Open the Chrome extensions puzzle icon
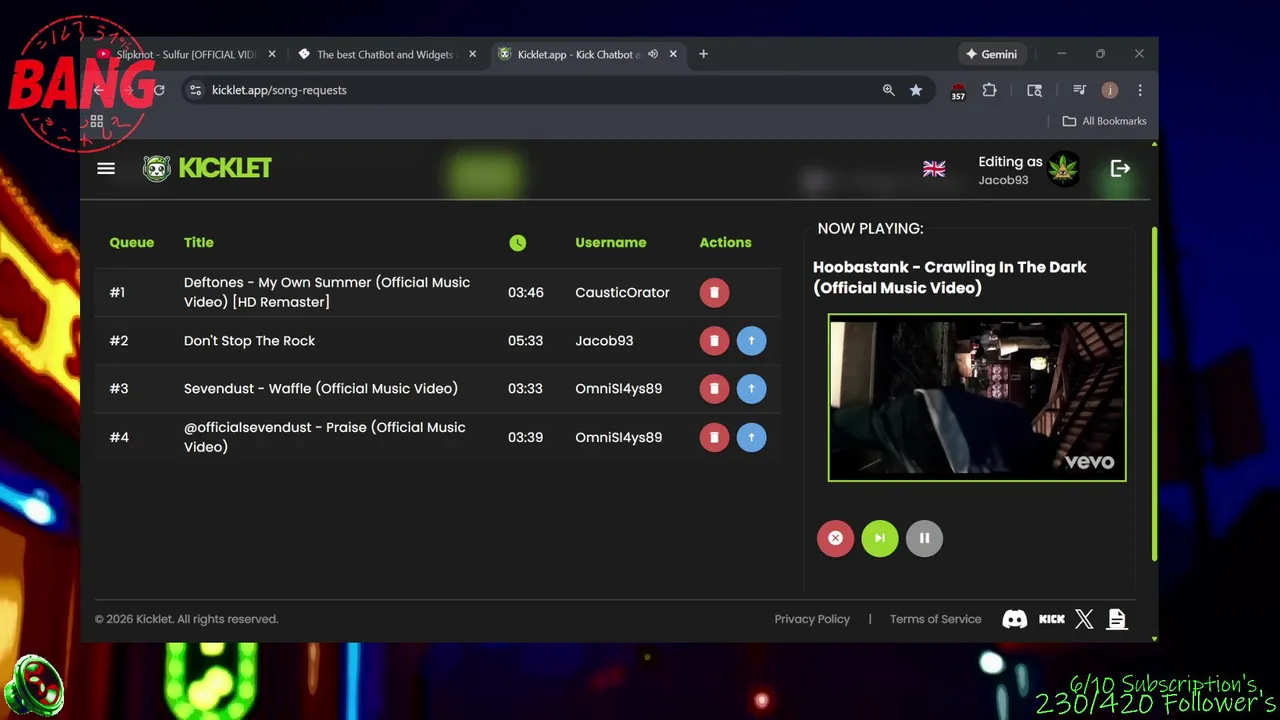Viewport: 1280px width, 720px height. coord(989,90)
